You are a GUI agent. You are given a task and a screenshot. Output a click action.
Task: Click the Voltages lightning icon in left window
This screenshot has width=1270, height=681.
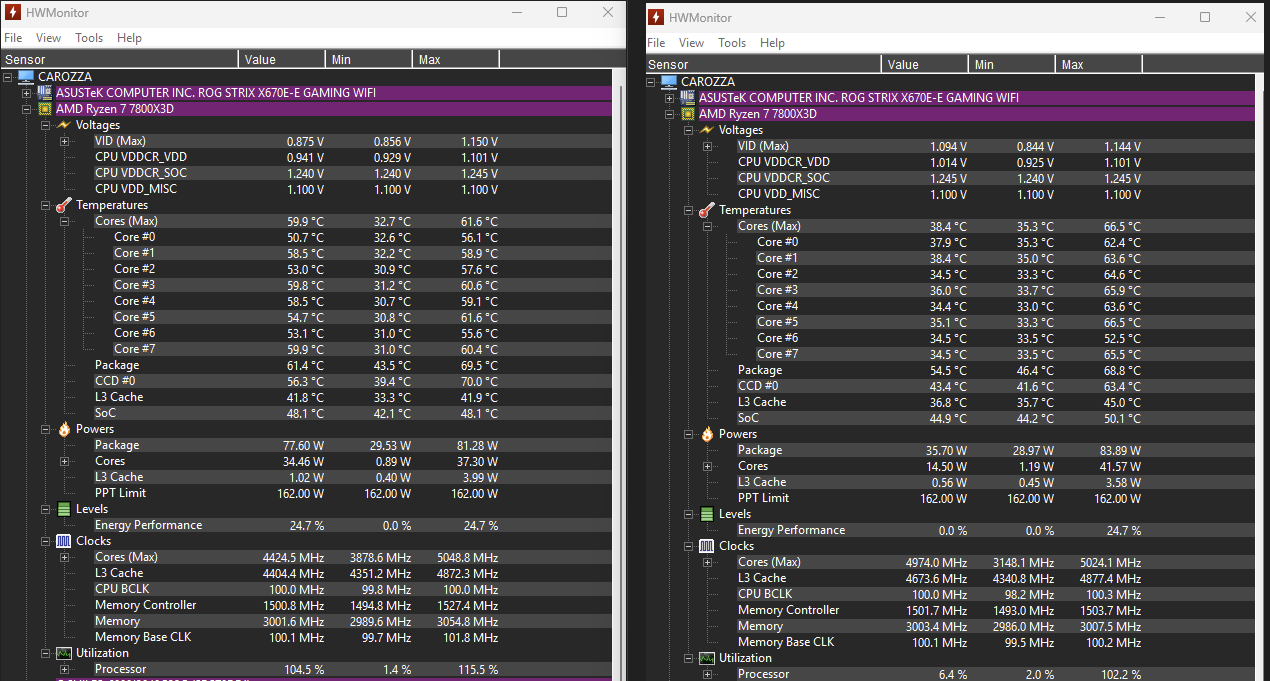64,125
